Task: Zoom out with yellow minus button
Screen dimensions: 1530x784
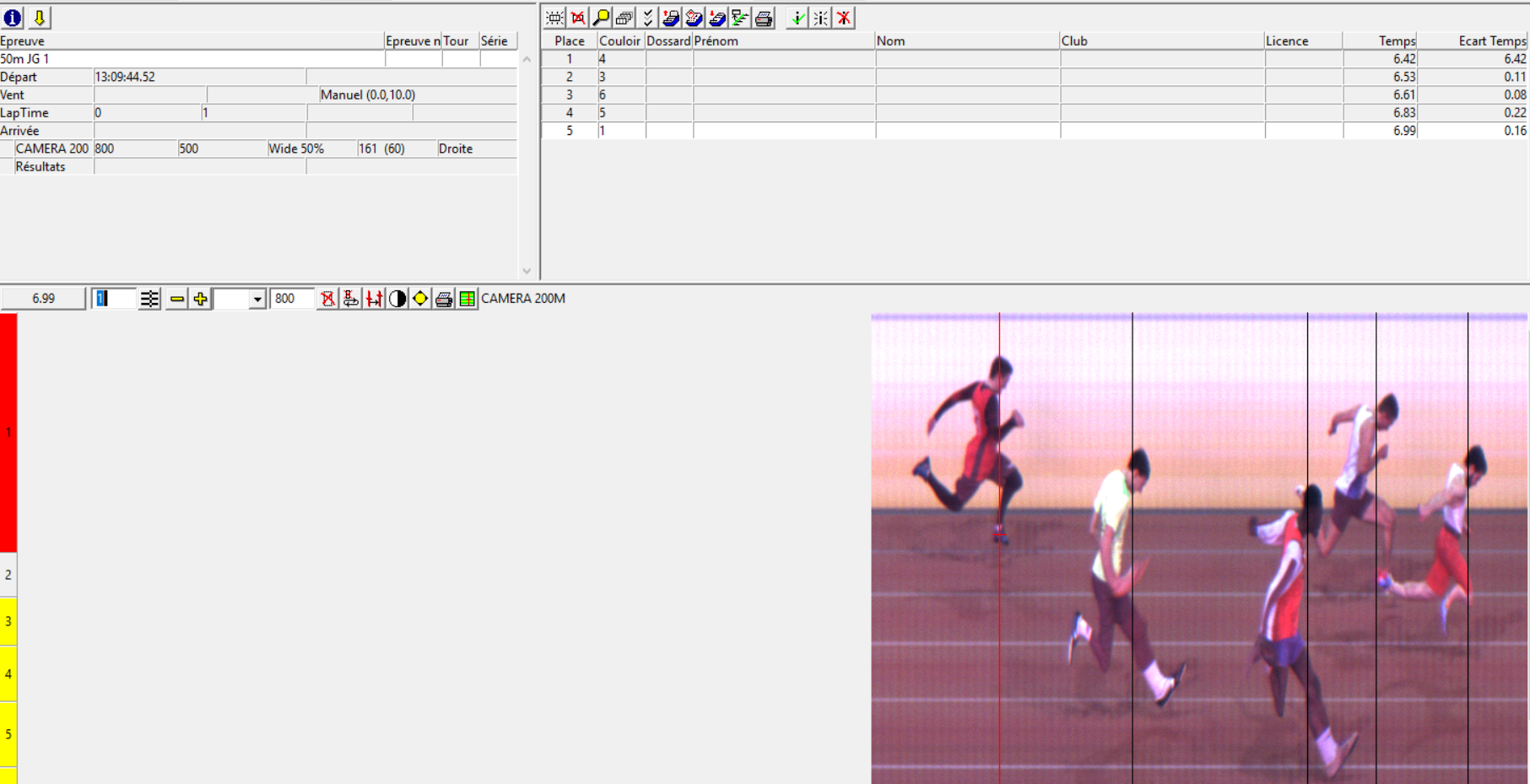Action: pyautogui.click(x=176, y=299)
